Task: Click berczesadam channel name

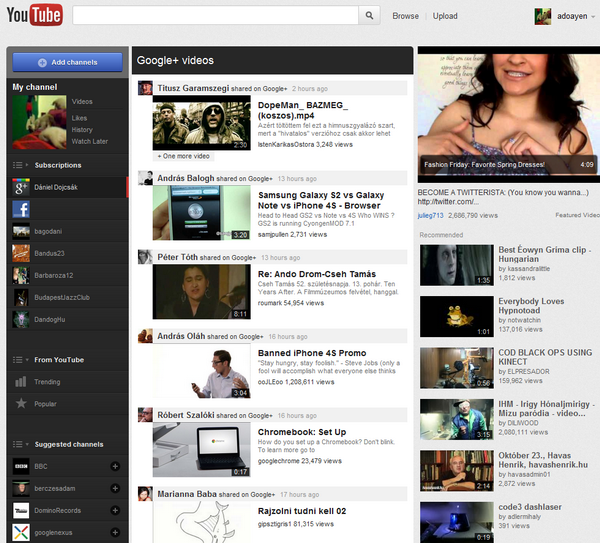Action: pos(55,489)
